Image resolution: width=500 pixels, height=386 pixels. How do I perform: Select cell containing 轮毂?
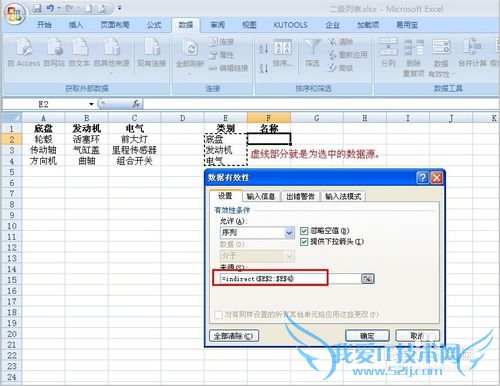(x=43, y=139)
